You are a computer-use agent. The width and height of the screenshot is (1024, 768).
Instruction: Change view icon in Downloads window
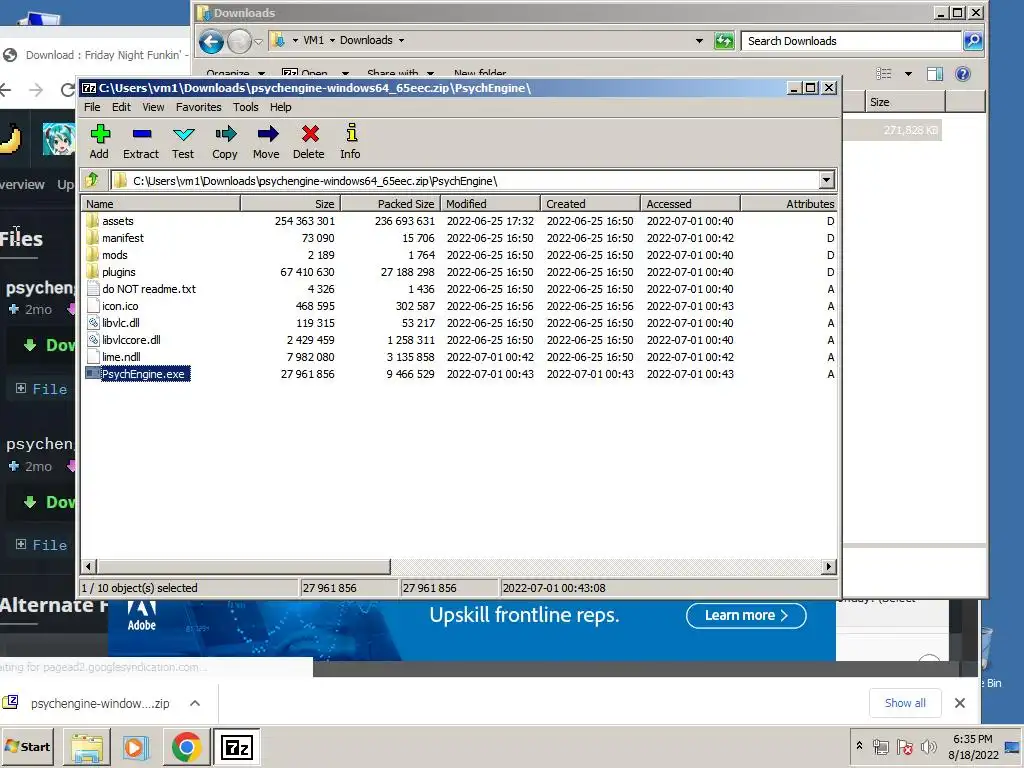tap(884, 74)
